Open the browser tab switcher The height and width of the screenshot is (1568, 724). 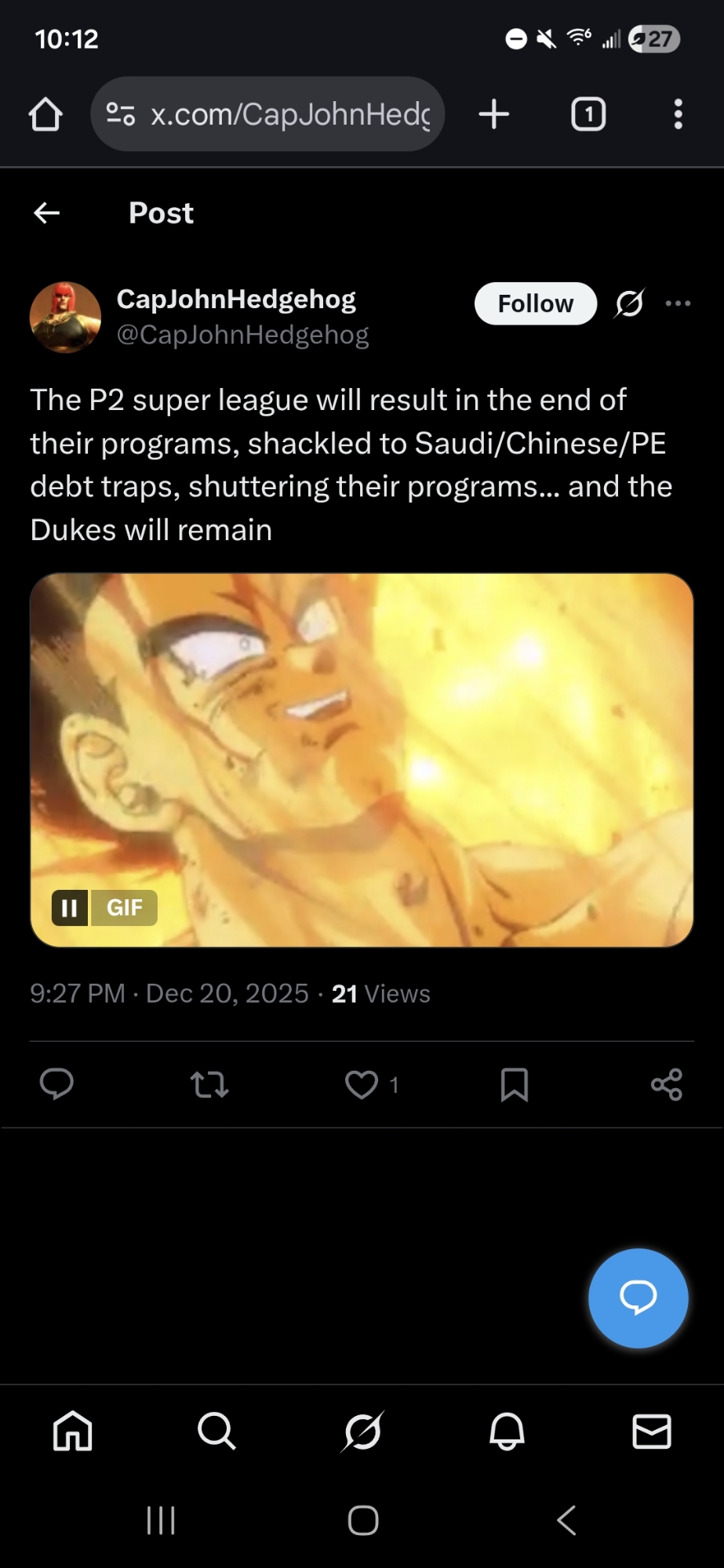pos(588,114)
